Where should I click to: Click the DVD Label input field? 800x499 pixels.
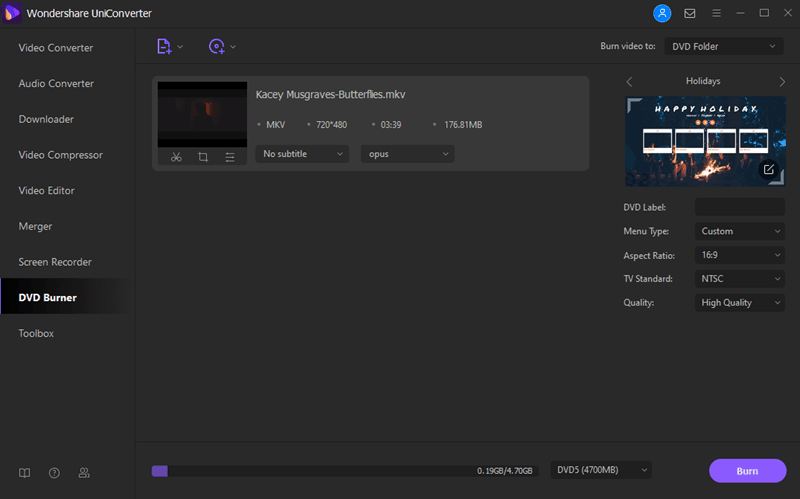pos(740,207)
